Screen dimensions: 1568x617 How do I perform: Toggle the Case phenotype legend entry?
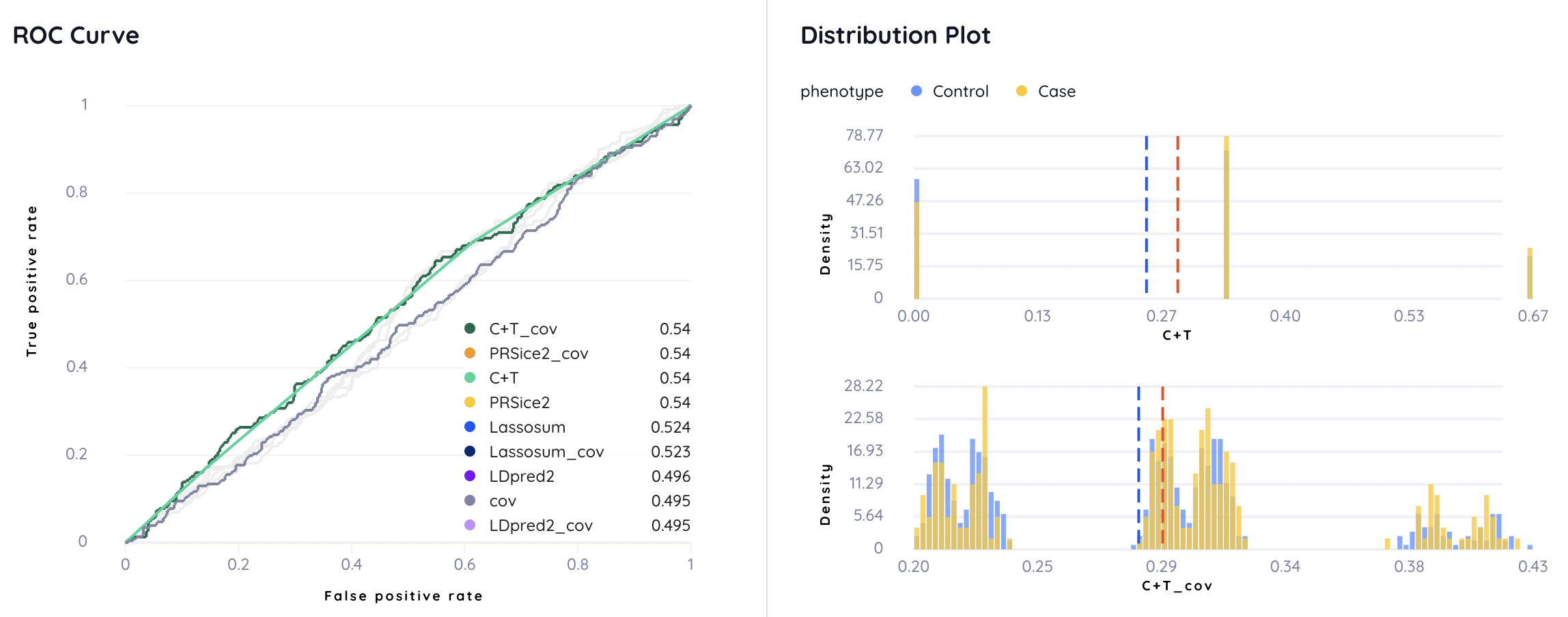pyautogui.click(x=1046, y=91)
